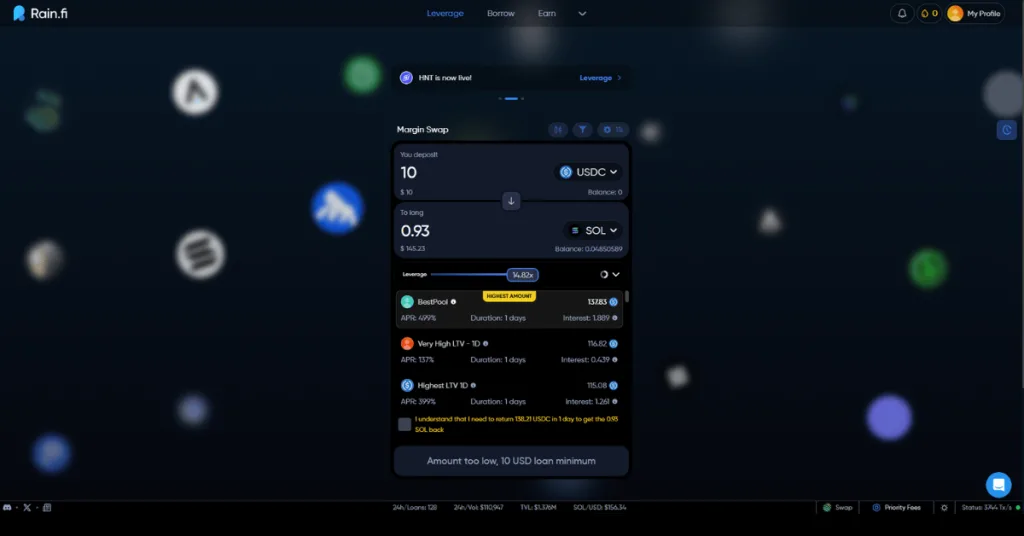Click the banner carousel active dot
The image size is (1024, 536).
click(x=511, y=99)
